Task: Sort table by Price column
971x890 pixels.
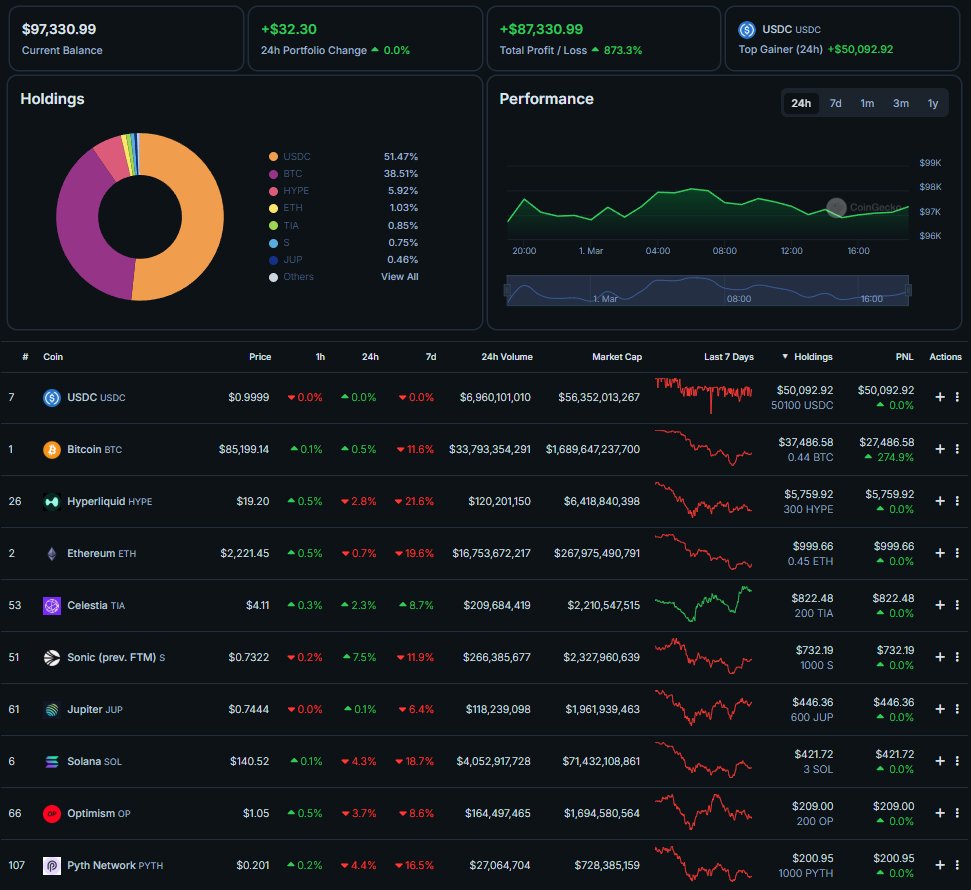Action: click(x=260, y=357)
